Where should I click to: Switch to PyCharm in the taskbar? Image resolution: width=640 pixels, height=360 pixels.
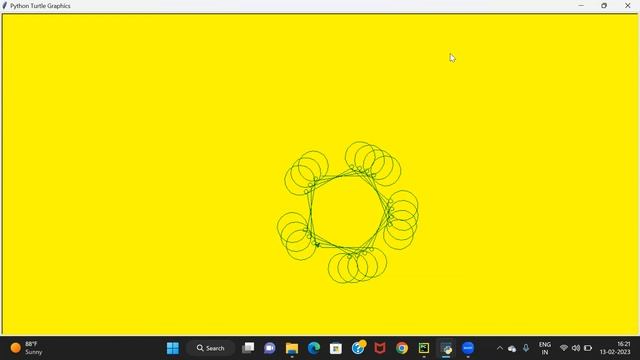click(424, 348)
